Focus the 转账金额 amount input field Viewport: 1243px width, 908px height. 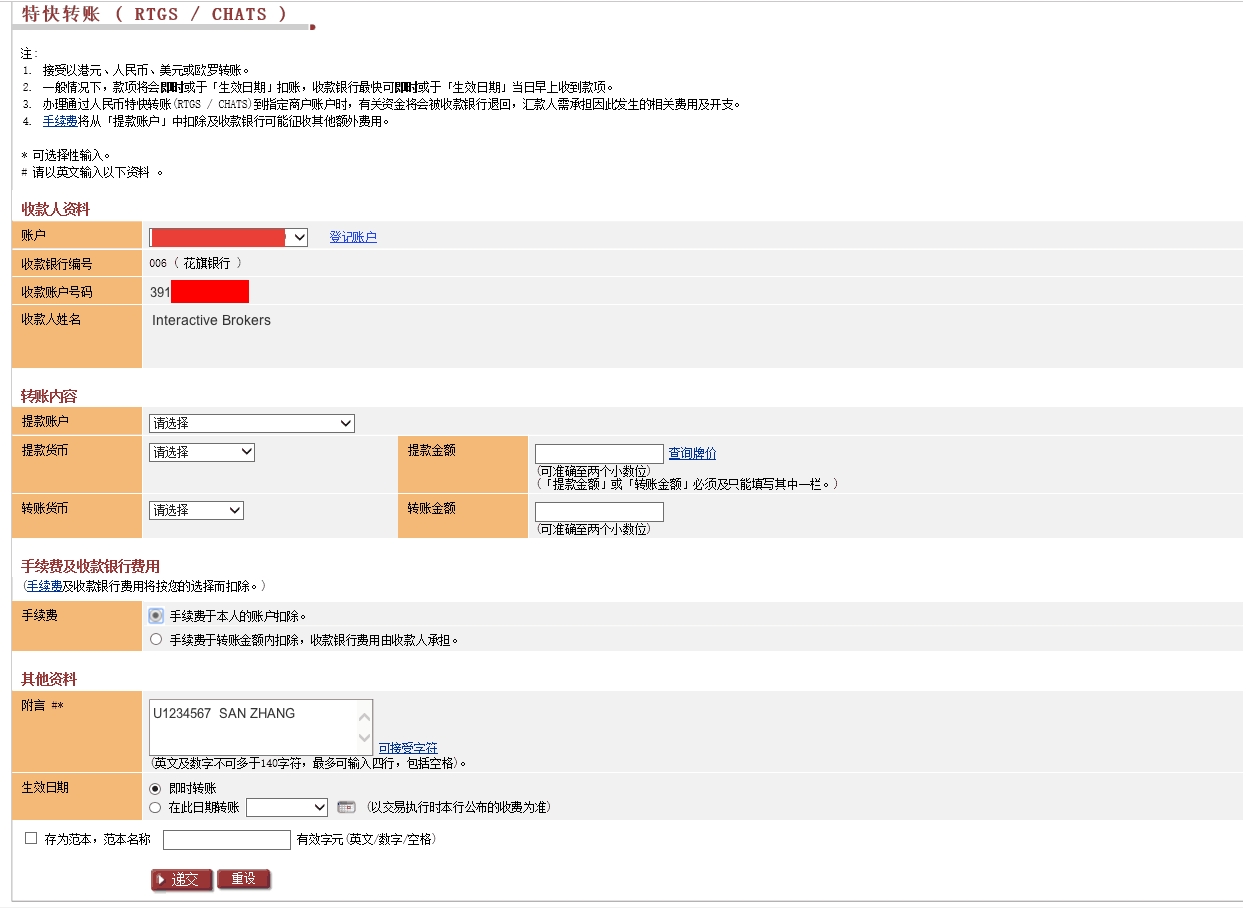(599, 511)
